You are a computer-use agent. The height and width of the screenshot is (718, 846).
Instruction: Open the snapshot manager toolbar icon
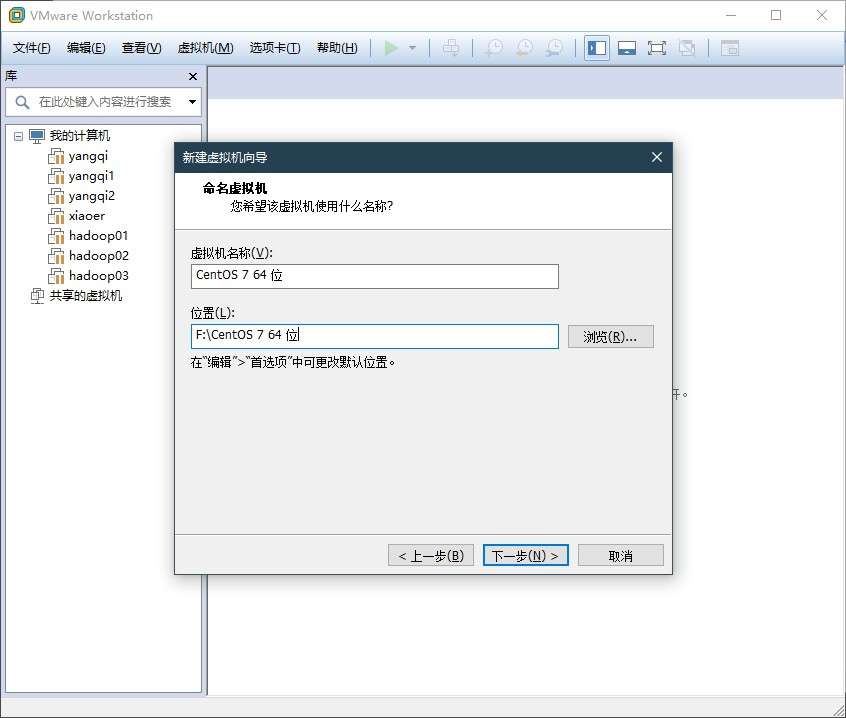[x=554, y=48]
